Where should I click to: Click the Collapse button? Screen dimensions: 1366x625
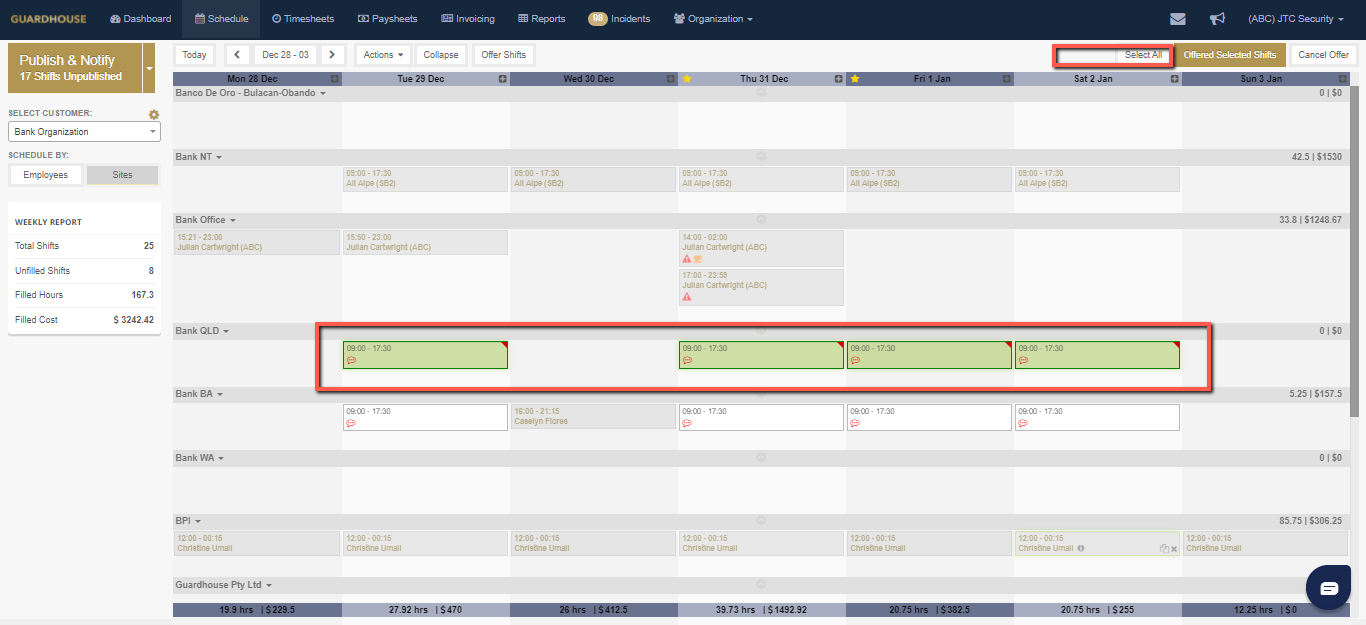[441, 55]
